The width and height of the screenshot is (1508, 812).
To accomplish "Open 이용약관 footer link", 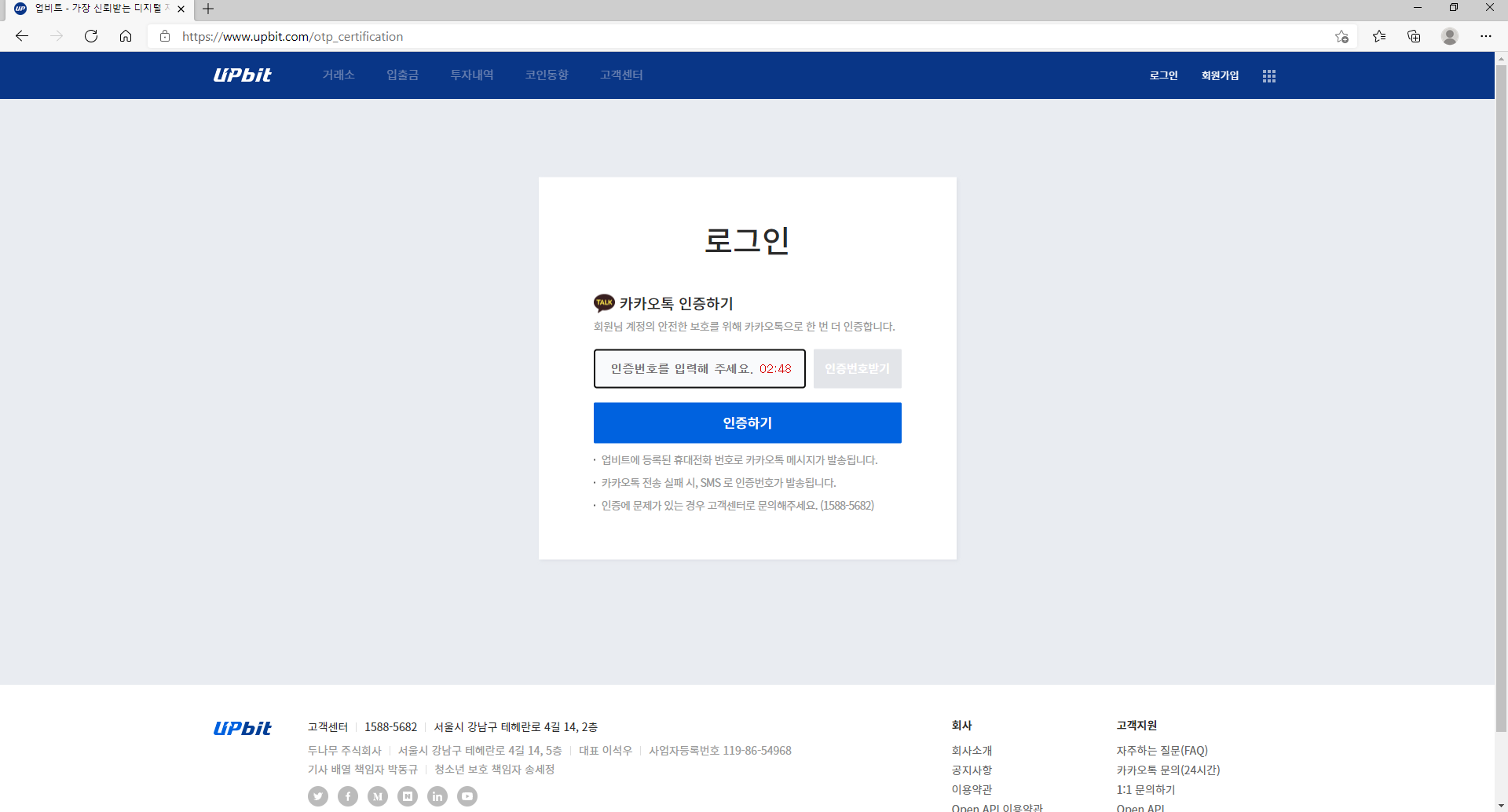I will coord(972,790).
